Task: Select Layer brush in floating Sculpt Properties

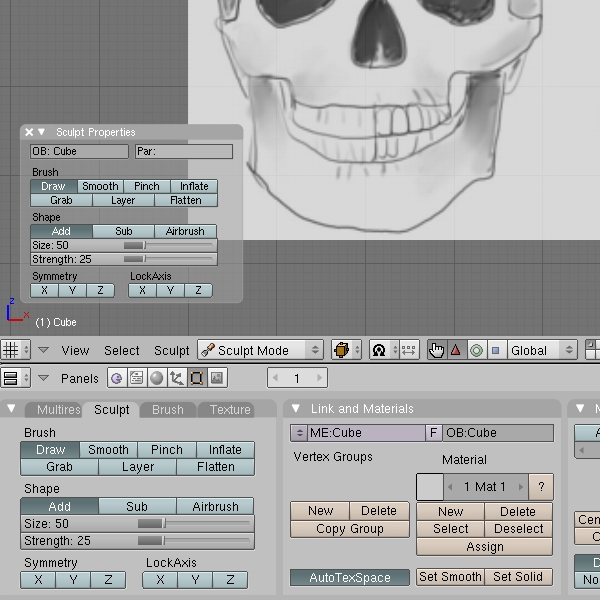Action: pos(123,200)
